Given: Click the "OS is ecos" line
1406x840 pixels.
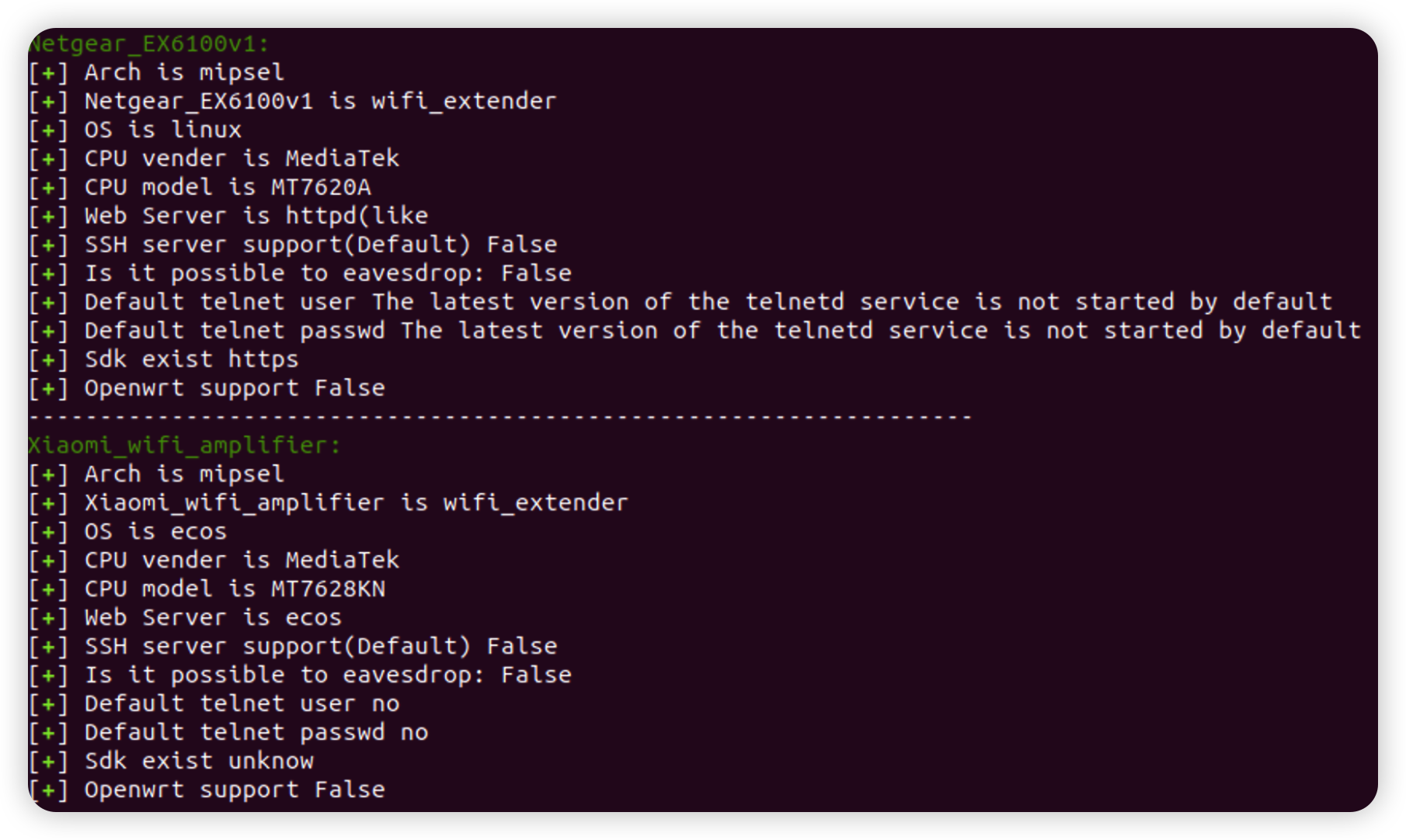Looking at the screenshot, I should [155, 532].
